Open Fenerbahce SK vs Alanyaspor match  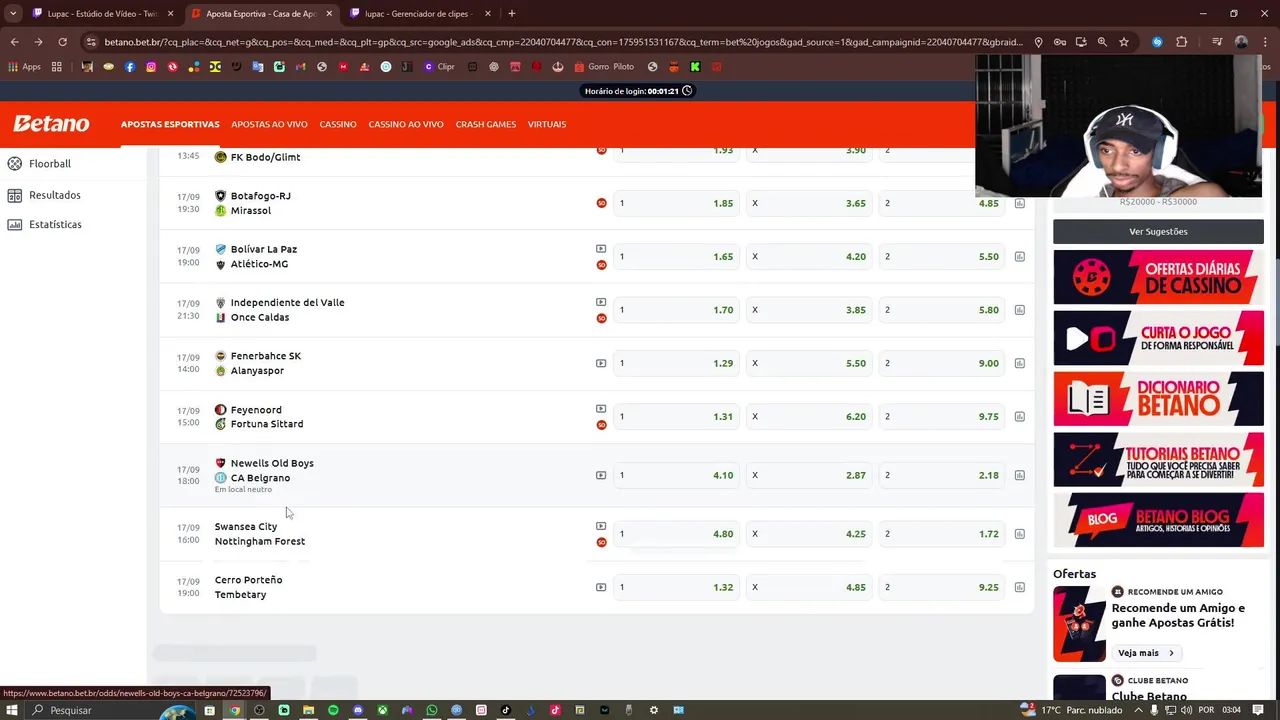tap(258, 363)
